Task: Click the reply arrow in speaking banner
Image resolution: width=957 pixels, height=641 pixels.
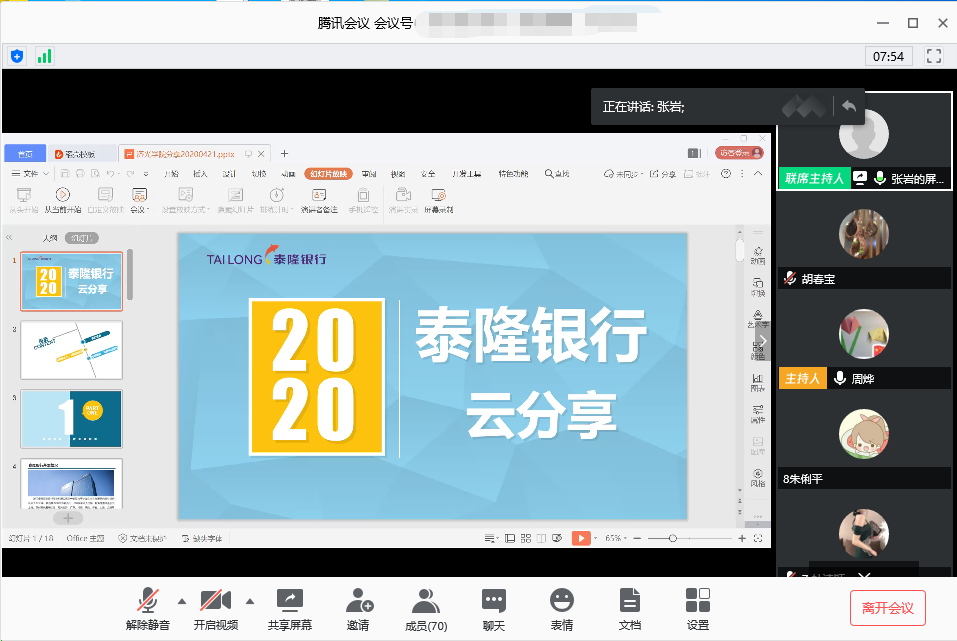Action: (849, 106)
